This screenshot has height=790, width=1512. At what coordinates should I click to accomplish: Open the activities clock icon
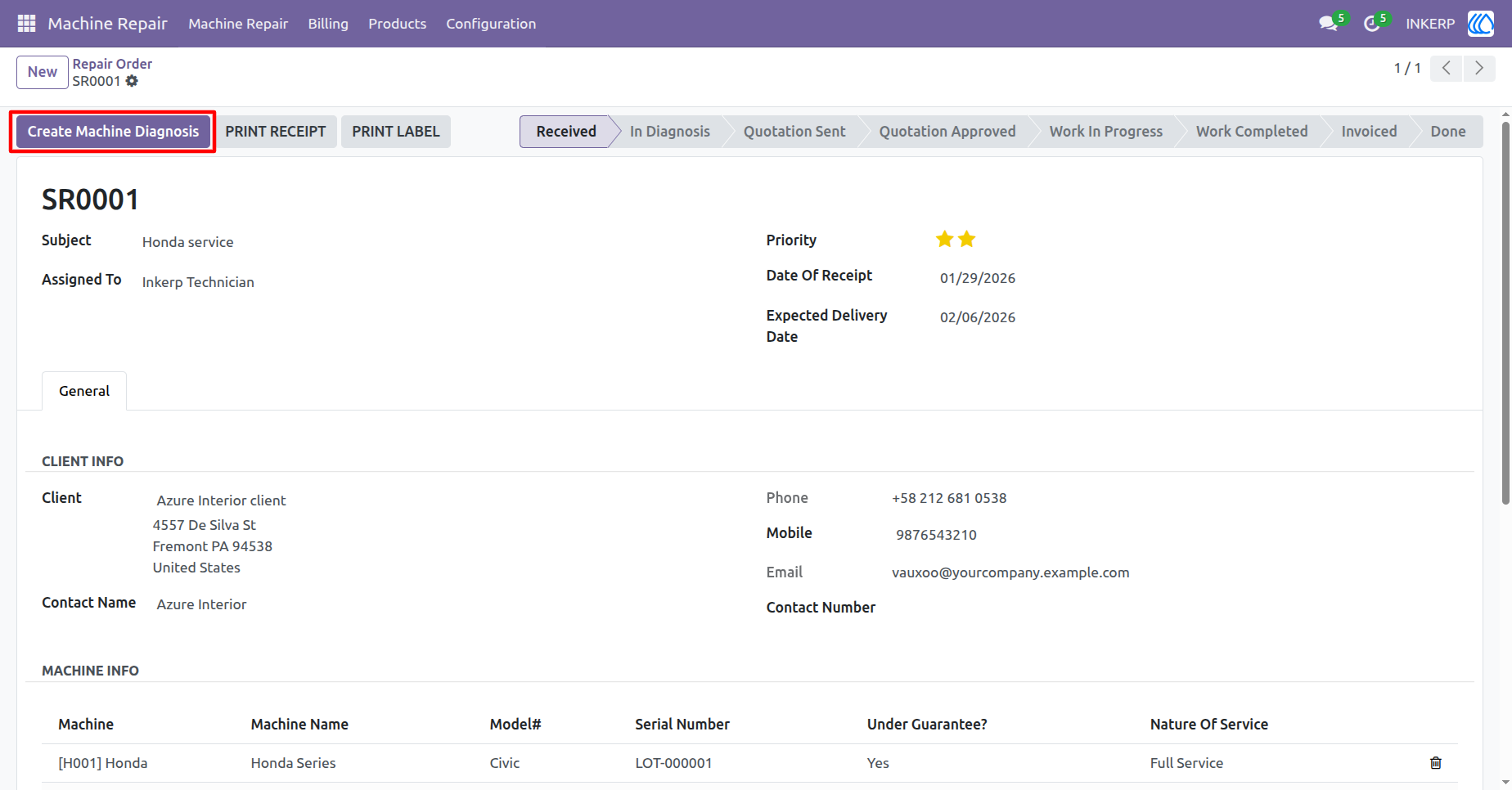point(1372,24)
